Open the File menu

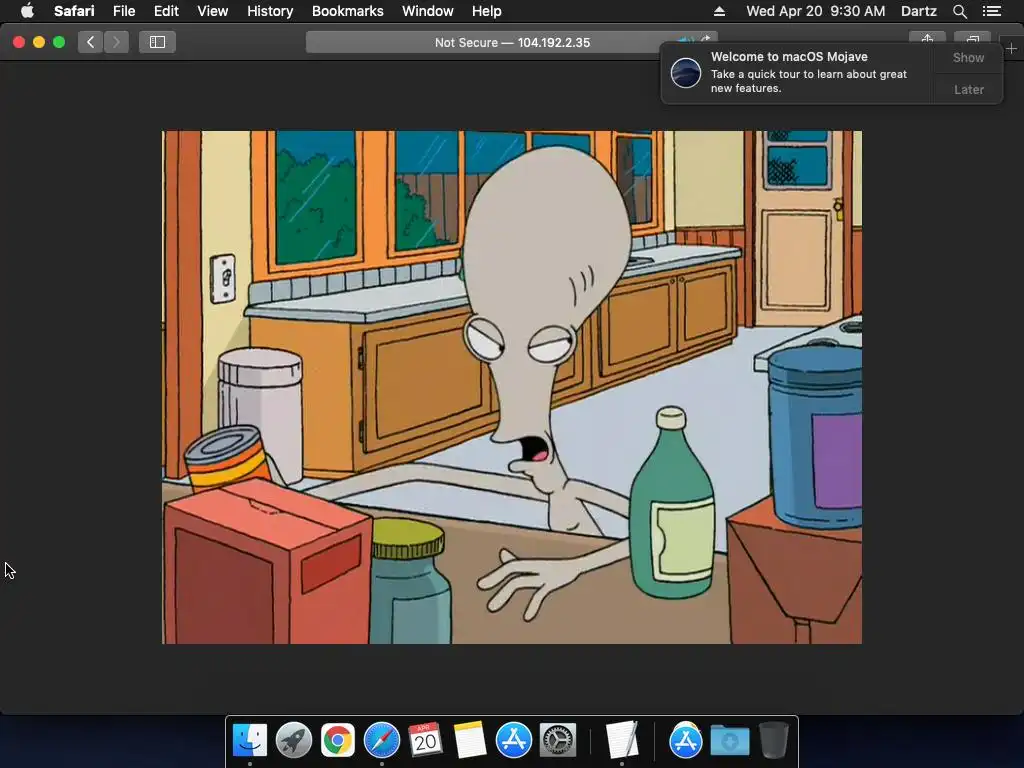(x=123, y=11)
